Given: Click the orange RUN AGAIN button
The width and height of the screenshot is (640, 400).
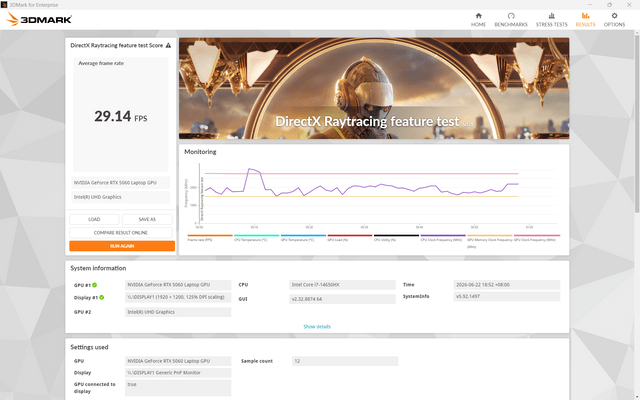Looking at the screenshot, I should pos(122,246).
